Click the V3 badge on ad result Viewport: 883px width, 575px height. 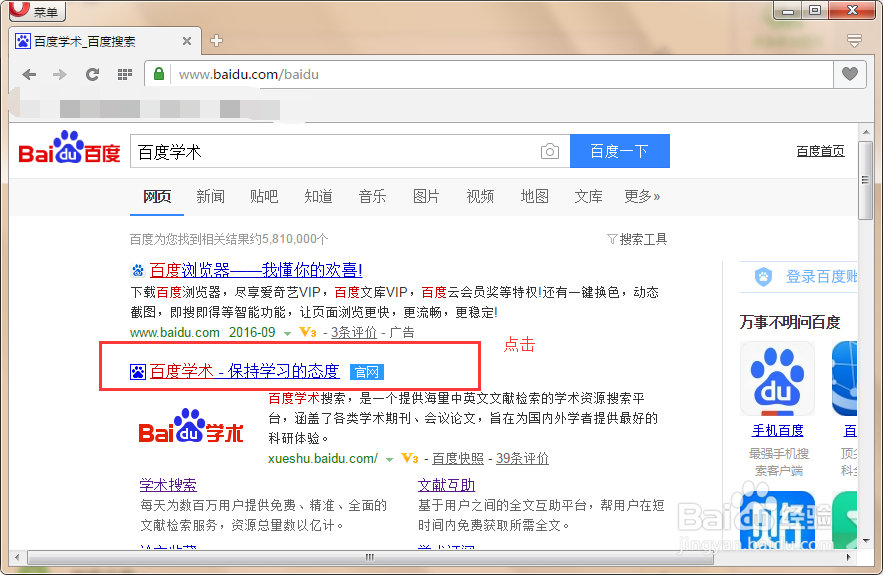click(307, 332)
